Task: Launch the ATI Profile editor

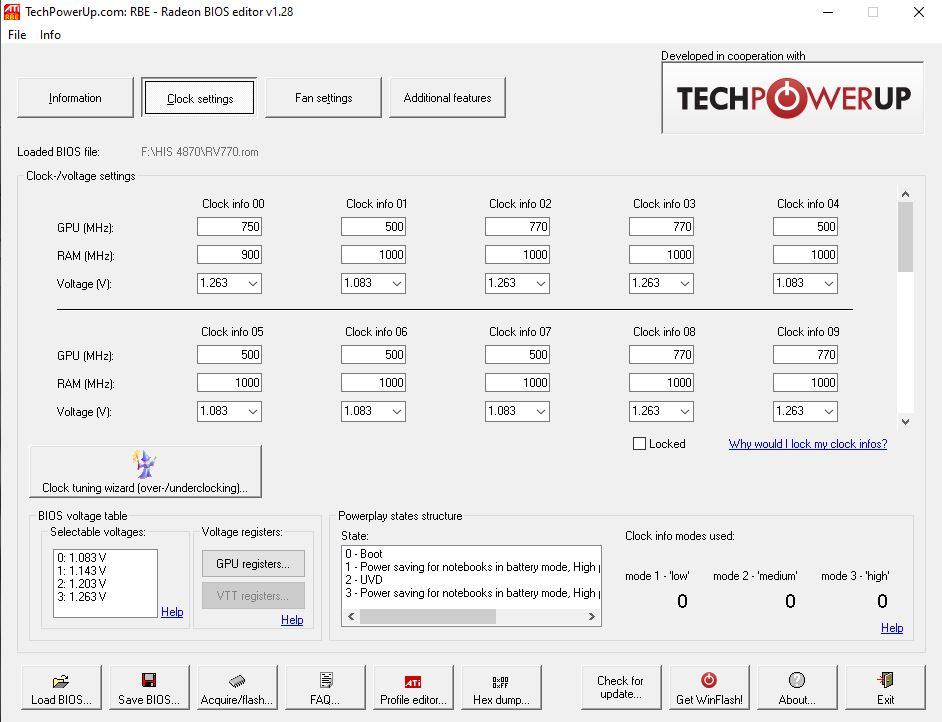Action: point(413,688)
